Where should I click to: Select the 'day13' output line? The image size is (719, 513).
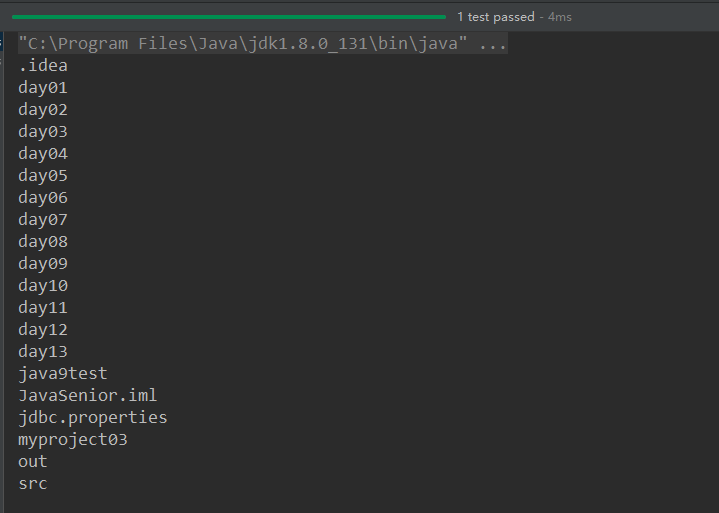[x=43, y=352]
